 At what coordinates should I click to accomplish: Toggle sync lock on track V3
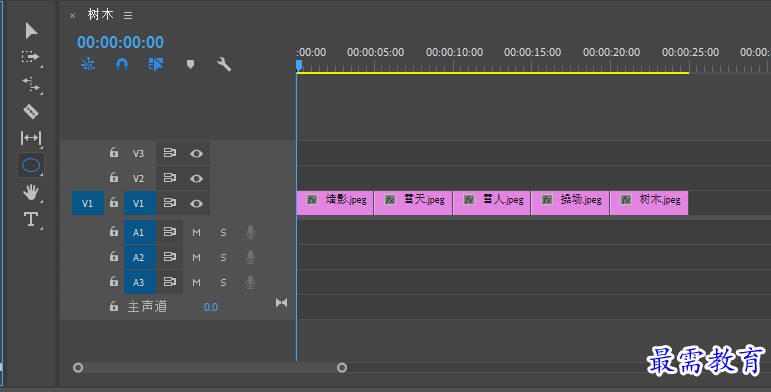(x=170, y=153)
